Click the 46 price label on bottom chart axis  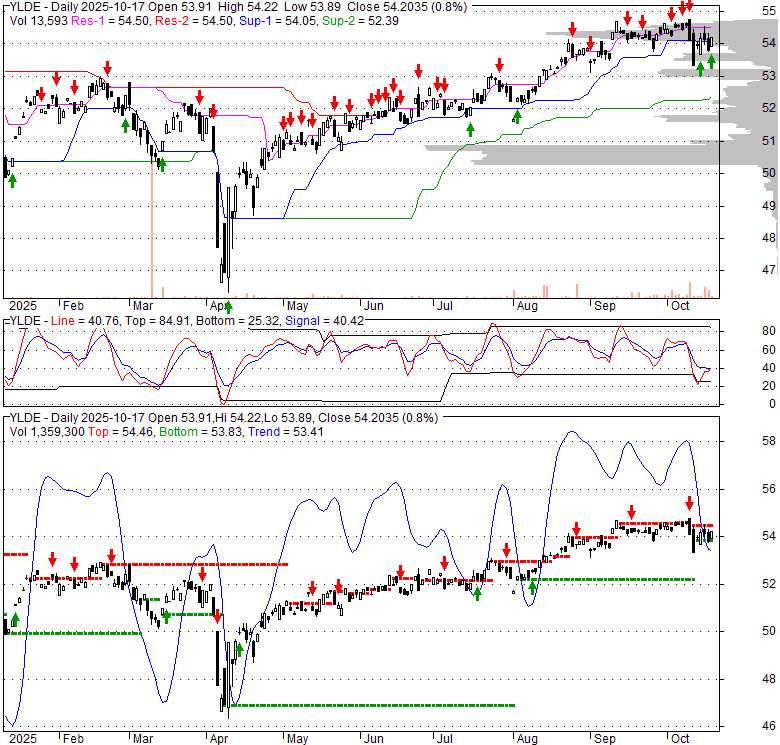tap(769, 726)
